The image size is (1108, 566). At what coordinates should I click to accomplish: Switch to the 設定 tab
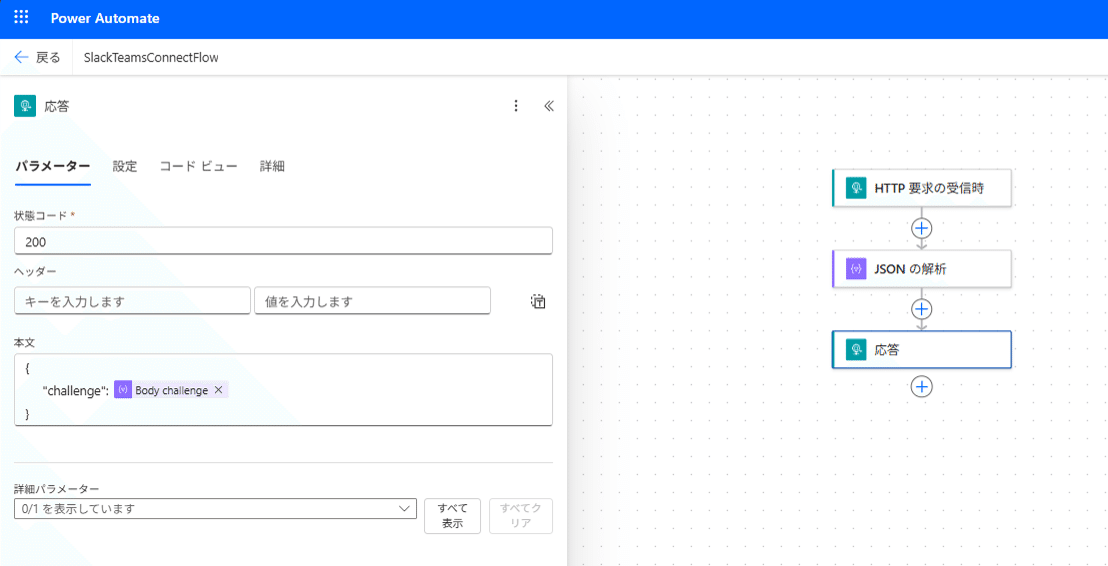click(125, 167)
